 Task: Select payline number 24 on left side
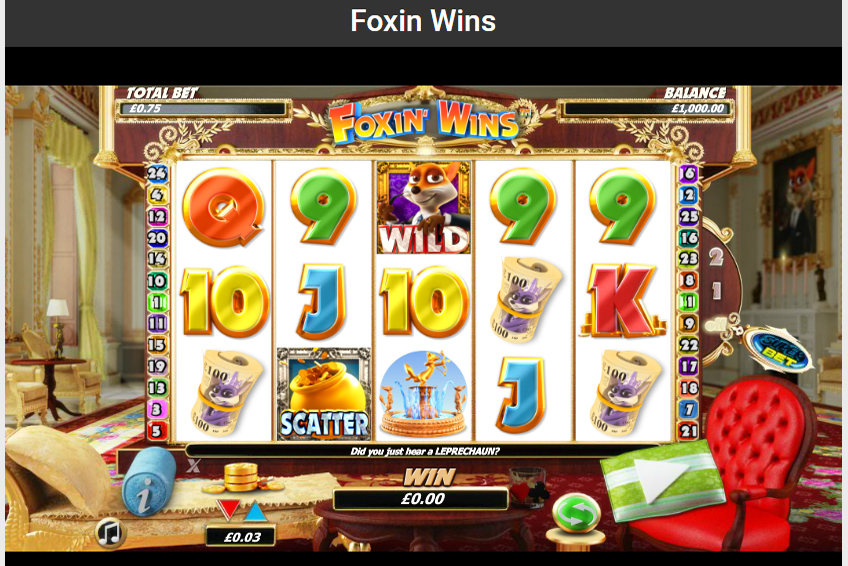pyautogui.click(x=157, y=173)
